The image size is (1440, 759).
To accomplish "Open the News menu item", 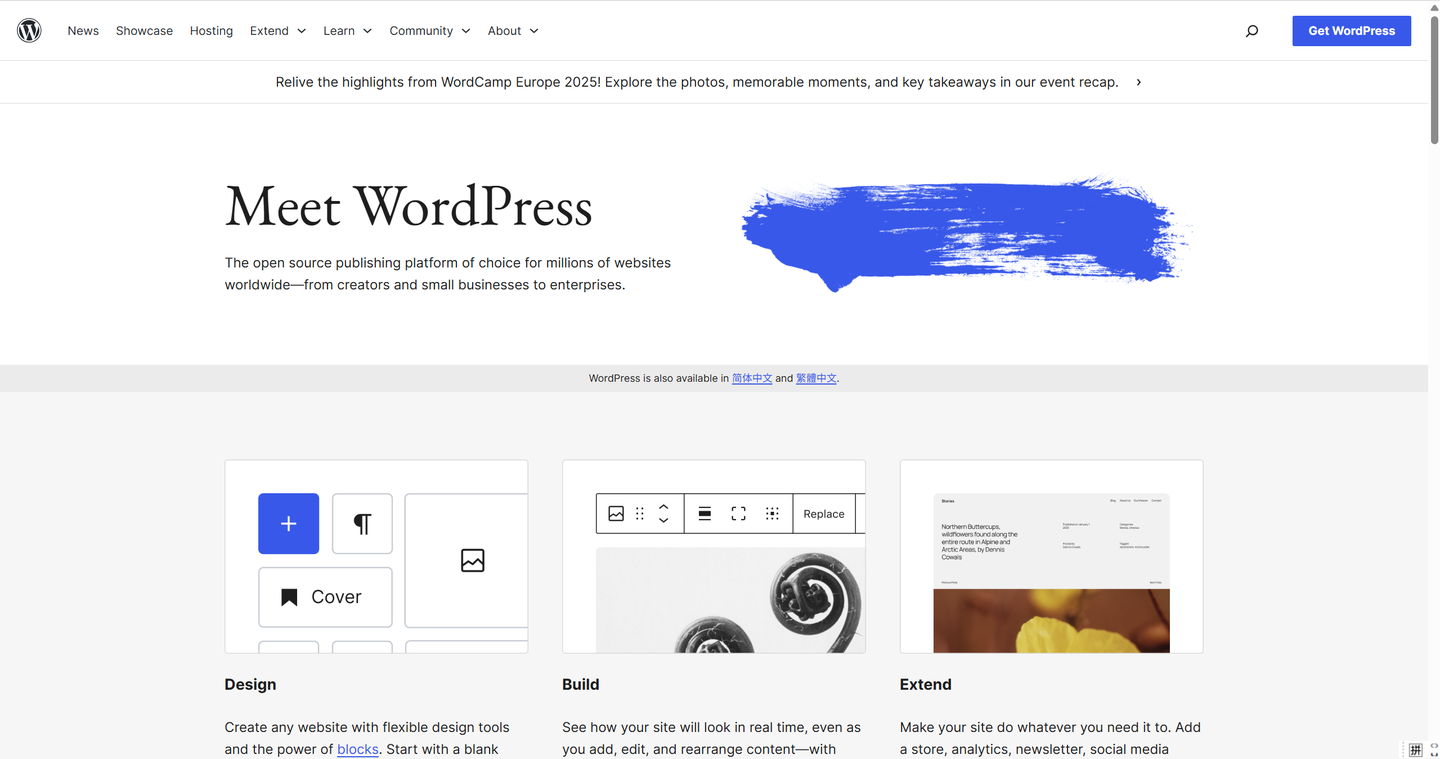I will (x=83, y=31).
